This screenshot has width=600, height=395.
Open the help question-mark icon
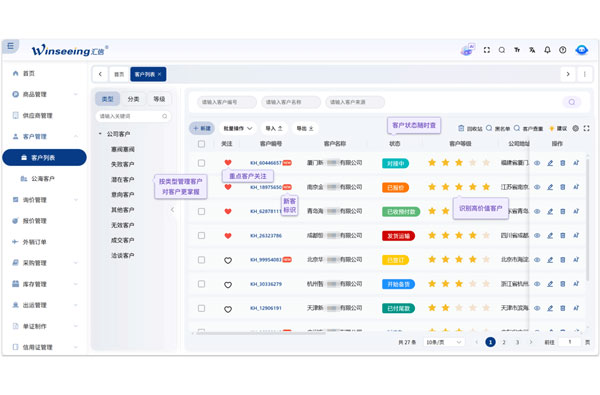pos(562,50)
